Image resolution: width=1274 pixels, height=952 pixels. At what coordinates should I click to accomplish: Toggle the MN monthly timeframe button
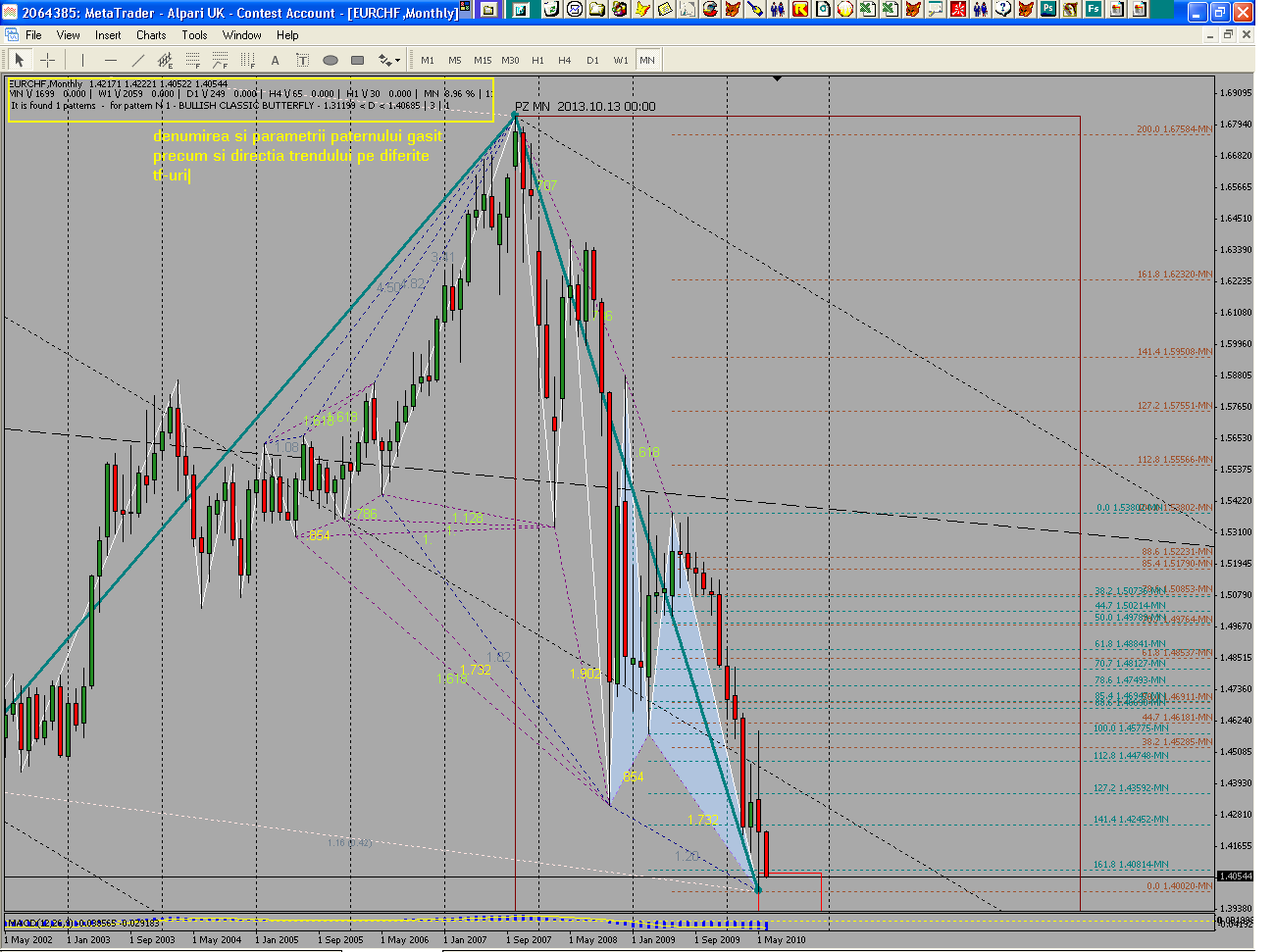[x=647, y=60]
